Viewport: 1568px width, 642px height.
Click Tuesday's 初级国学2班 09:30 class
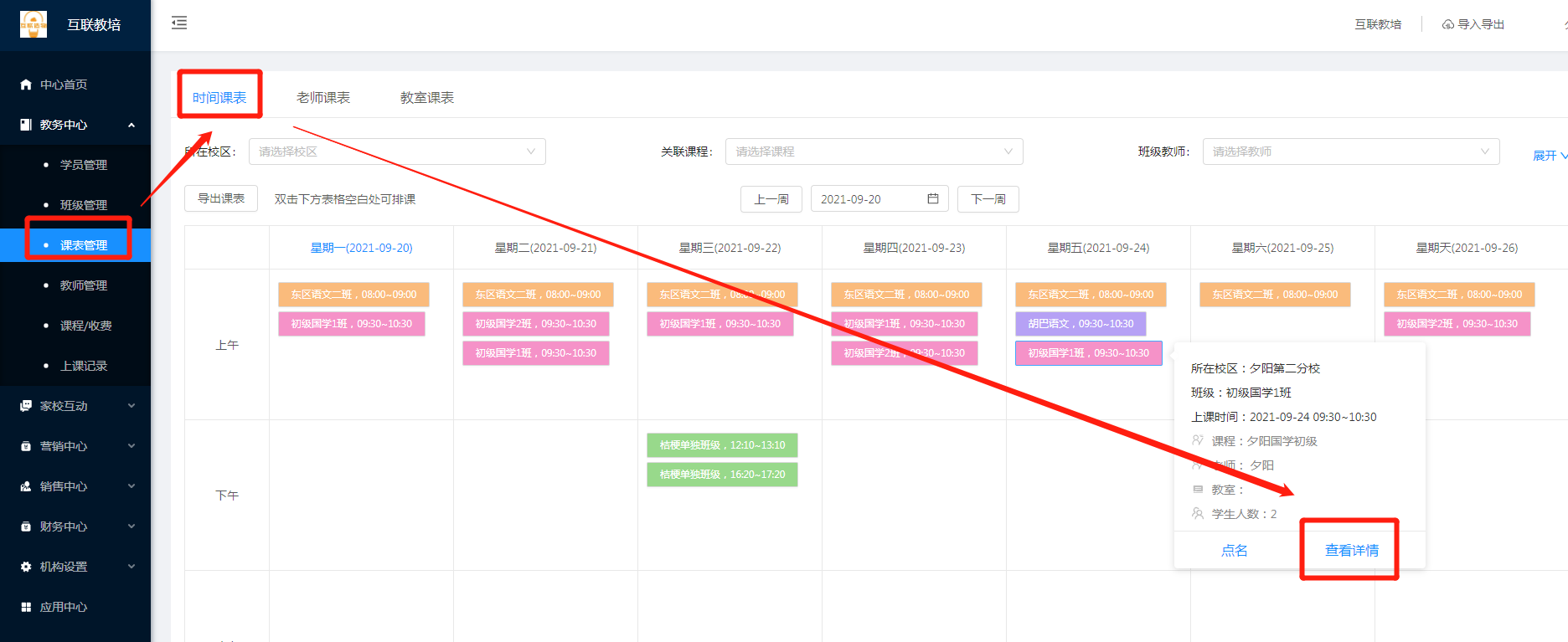coord(536,324)
